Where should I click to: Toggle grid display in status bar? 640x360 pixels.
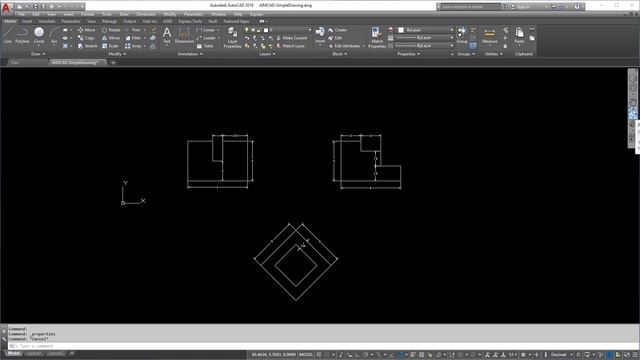pos(319,355)
